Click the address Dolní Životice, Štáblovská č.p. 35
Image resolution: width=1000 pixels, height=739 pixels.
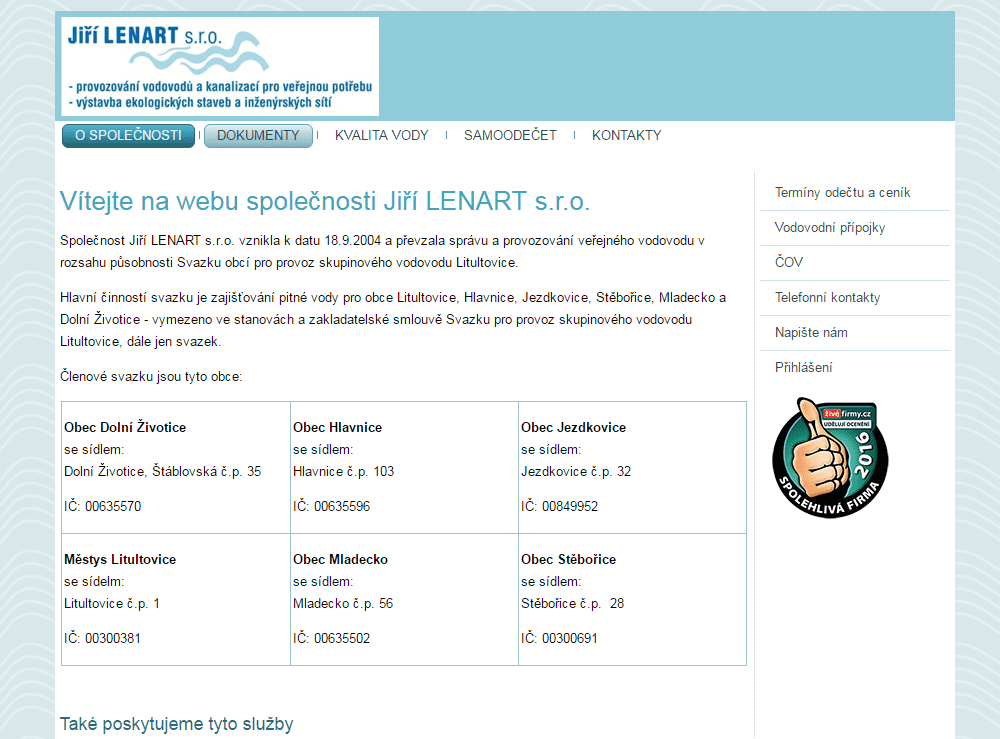click(163, 471)
